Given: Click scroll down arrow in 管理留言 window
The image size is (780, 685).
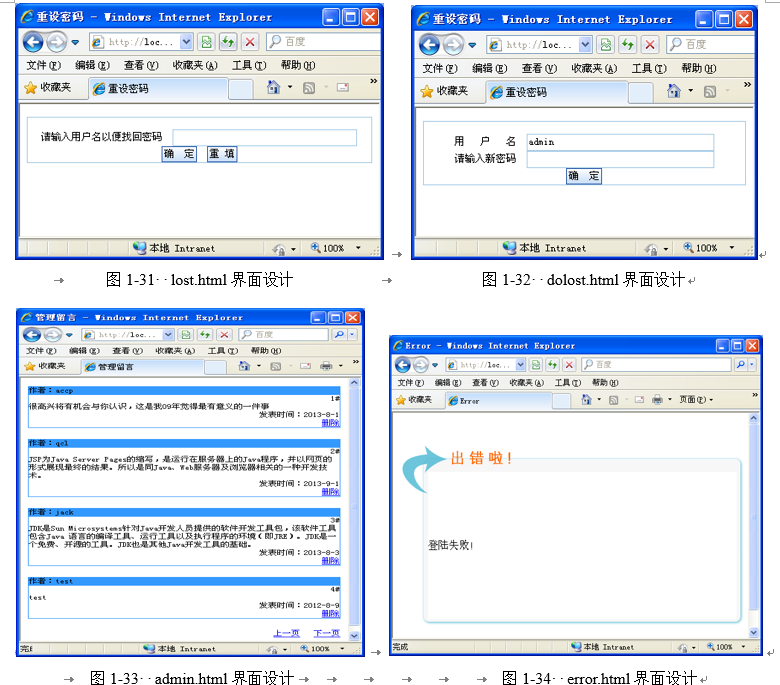Looking at the screenshot, I should (x=354, y=635).
